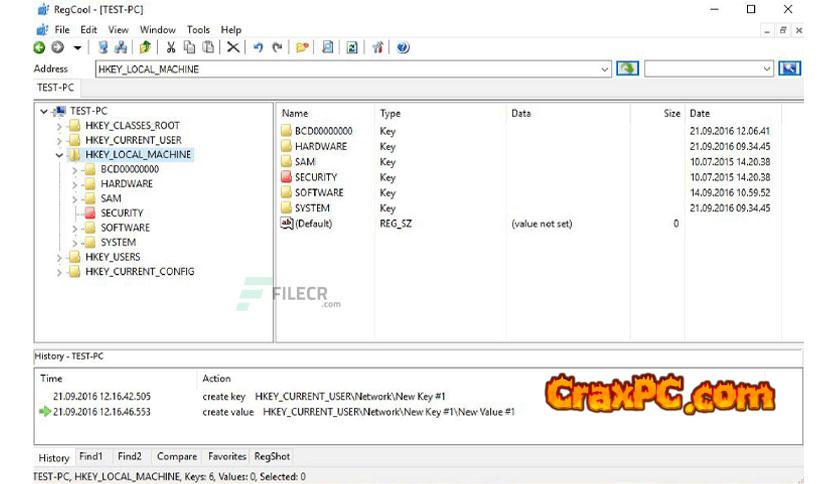Select the SECURITY key in tree
Viewport: 836px width, 484px height.
[122, 213]
